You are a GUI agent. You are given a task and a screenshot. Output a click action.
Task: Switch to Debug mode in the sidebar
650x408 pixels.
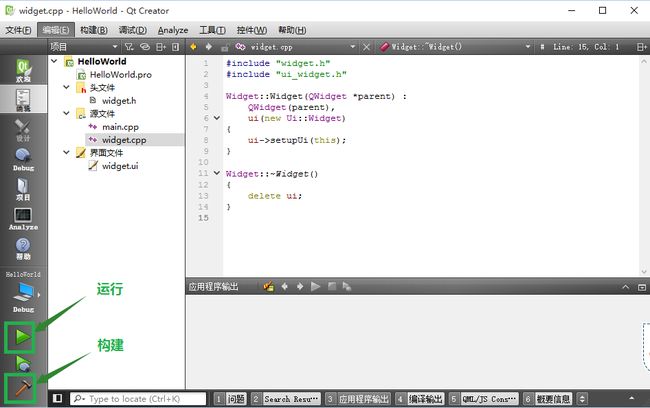23,159
